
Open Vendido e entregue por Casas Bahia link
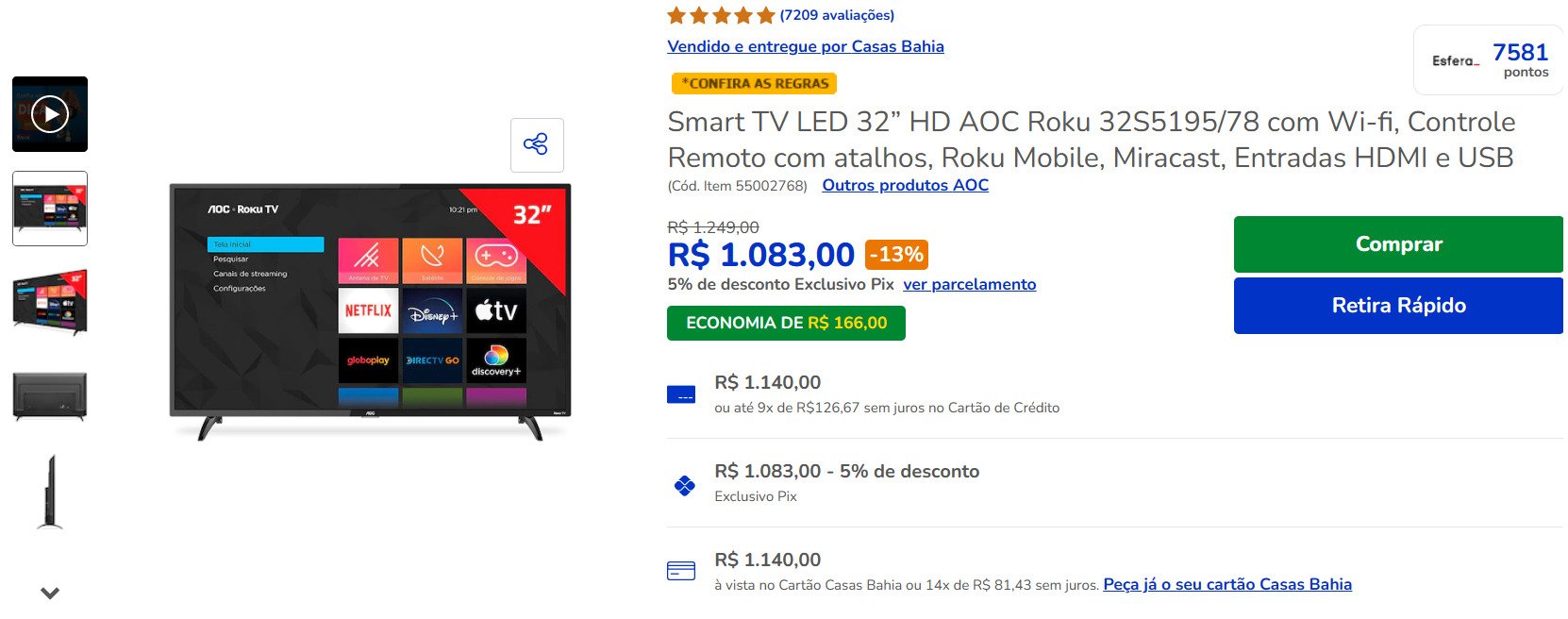click(x=806, y=46)
